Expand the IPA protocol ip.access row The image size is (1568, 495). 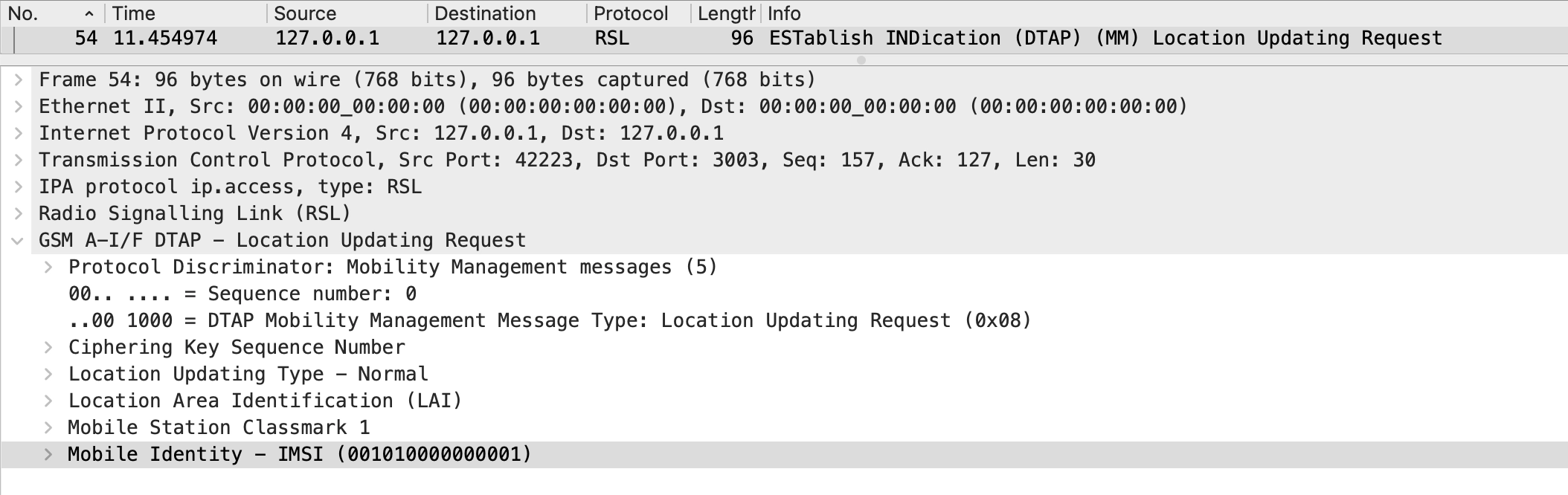(19, 187)
